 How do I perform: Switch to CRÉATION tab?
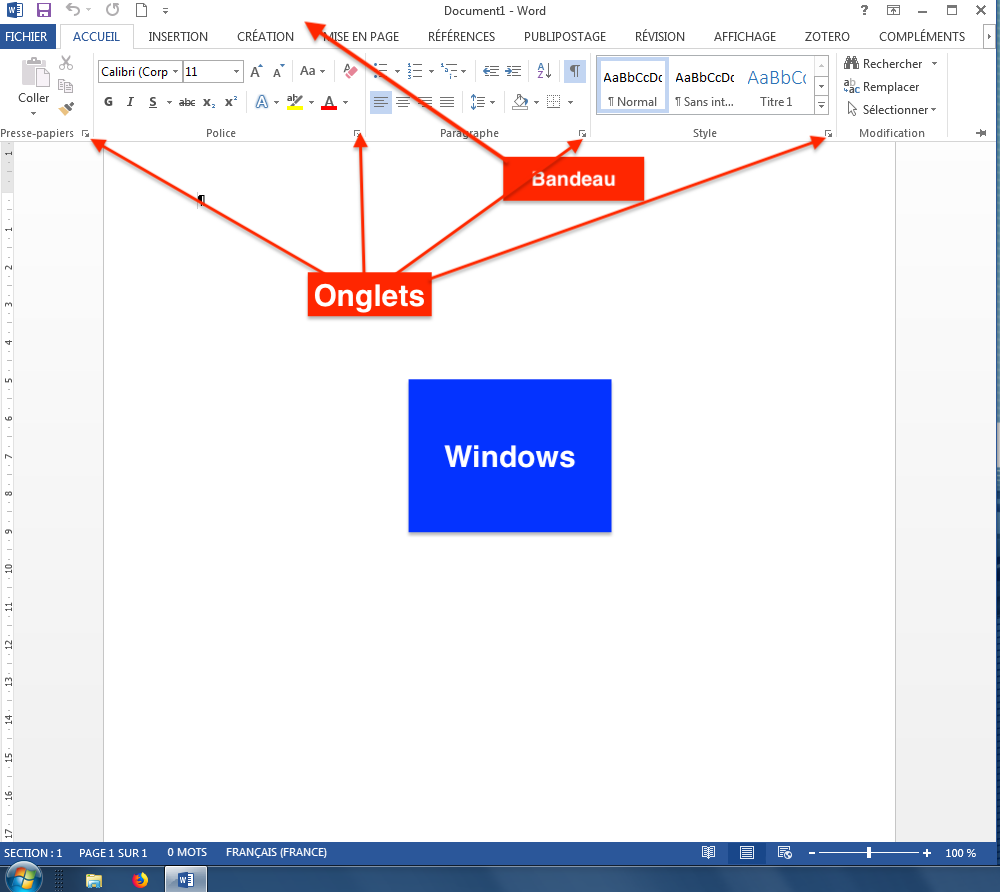(x=265, y=36)
